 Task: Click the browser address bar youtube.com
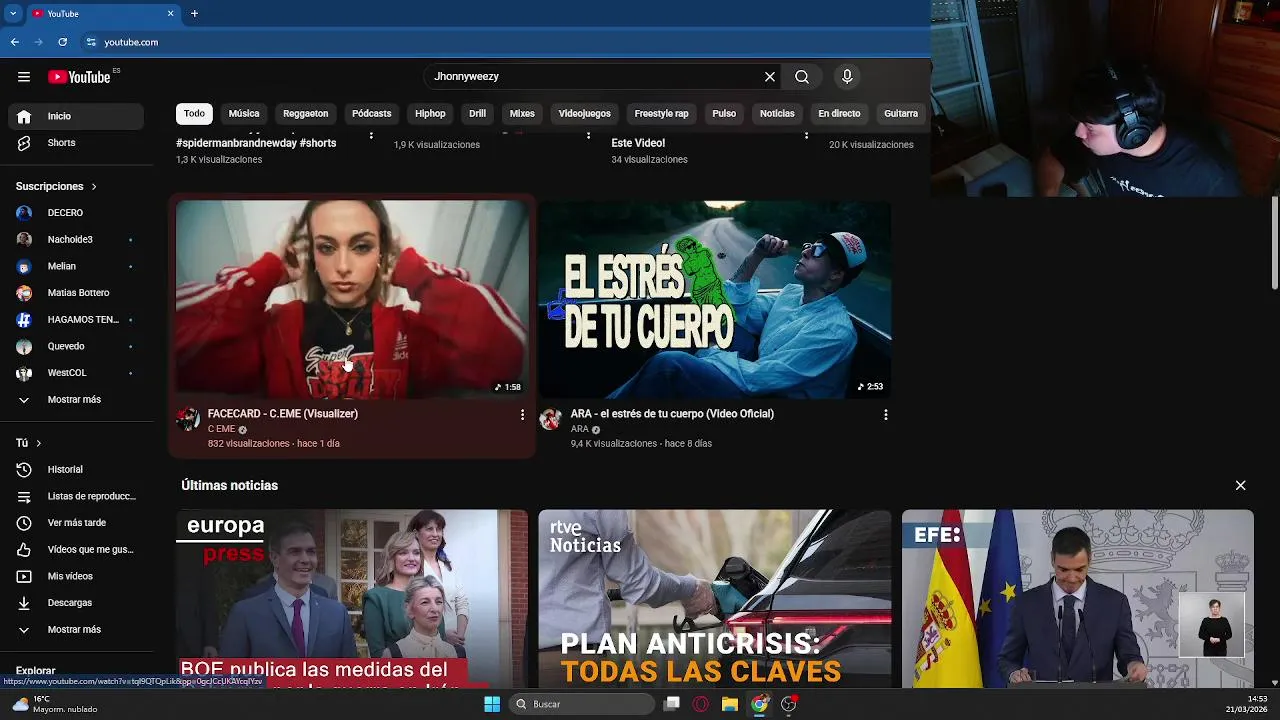[131, 42]
